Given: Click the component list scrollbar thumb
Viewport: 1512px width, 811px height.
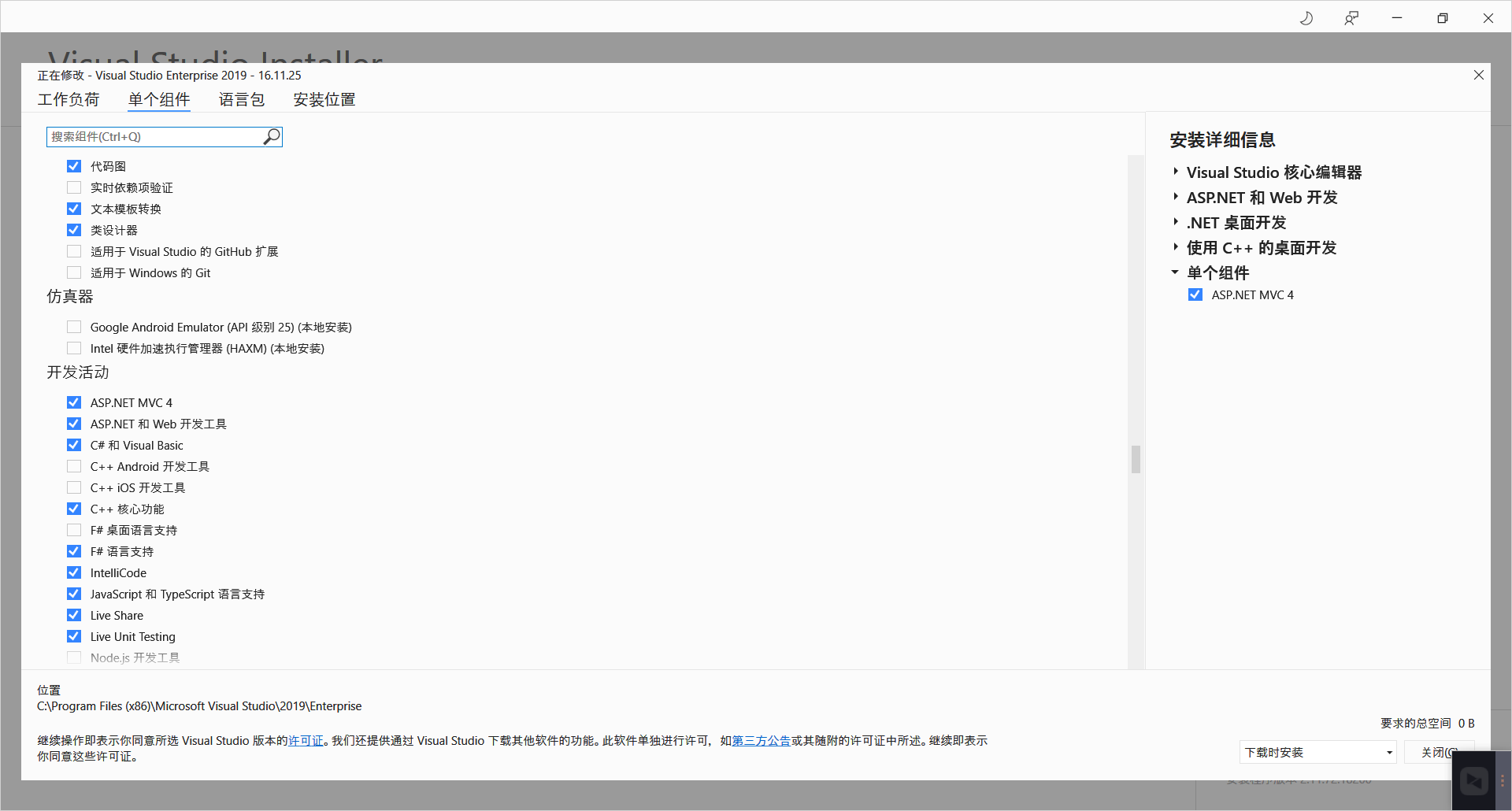Looking at the screenshot, I should click(1136, 459).
